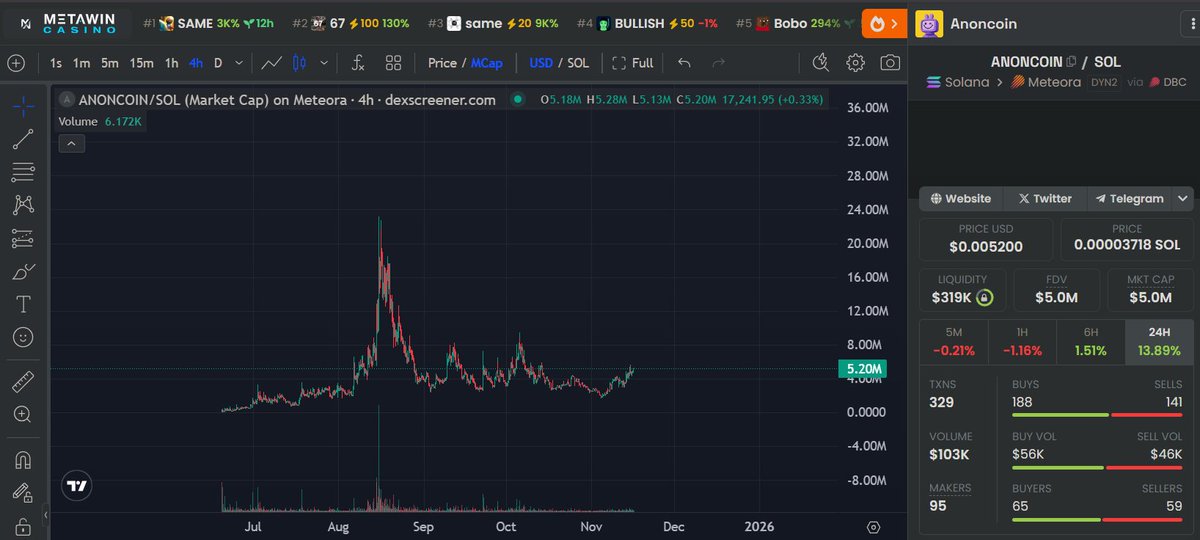
Task: Open the Fibonacci retracement tool group
Action: (x=23, y=172)
